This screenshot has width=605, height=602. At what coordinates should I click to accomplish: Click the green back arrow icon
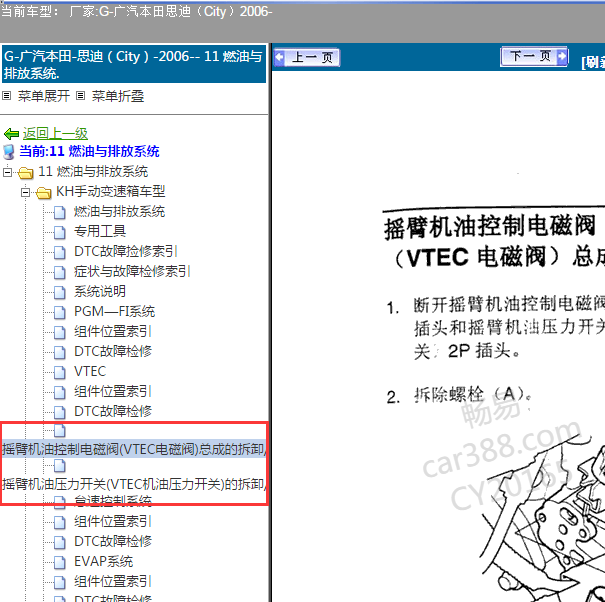tap(11, 134)
